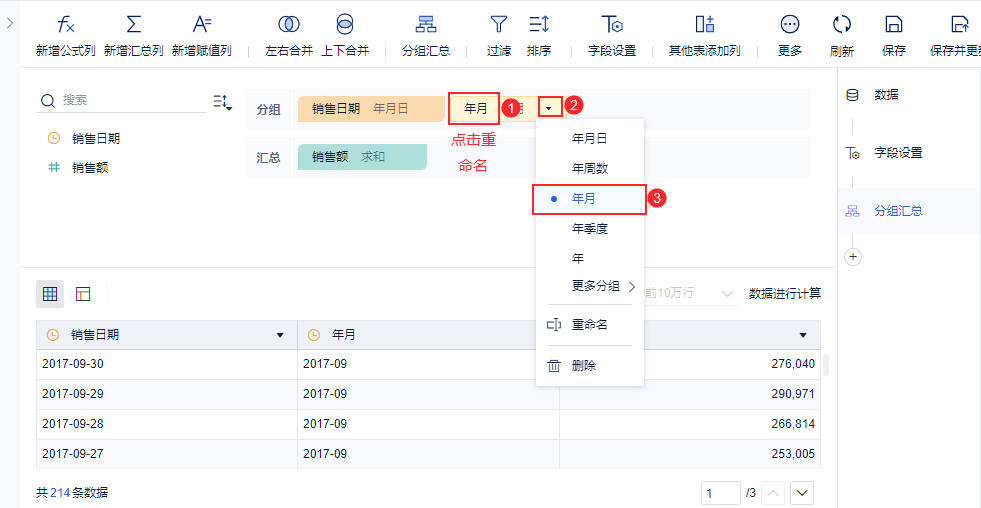981x508 pixels.
Task: Refresh the data with 刷新
Action: [841, 26]
